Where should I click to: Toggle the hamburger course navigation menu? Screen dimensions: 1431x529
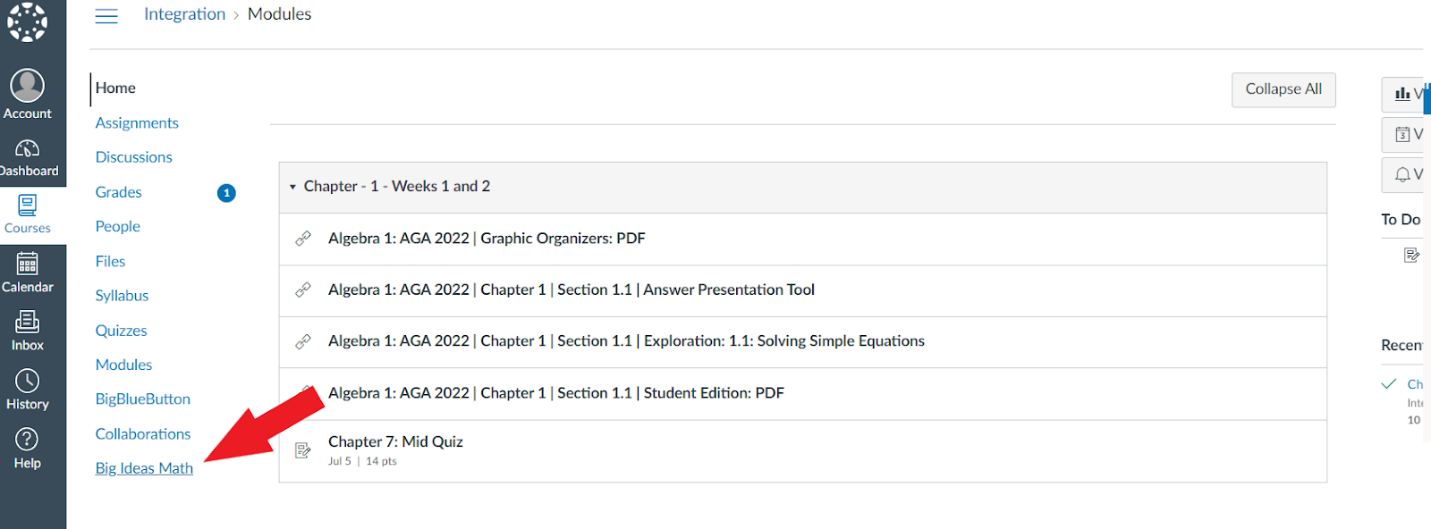106,16
